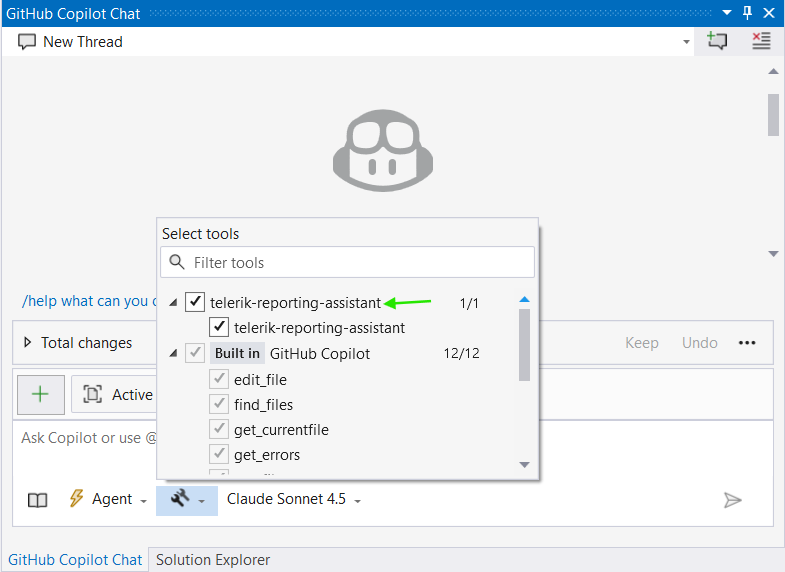Click the chat panel scrollbar thumb

(x=773, y=115)
